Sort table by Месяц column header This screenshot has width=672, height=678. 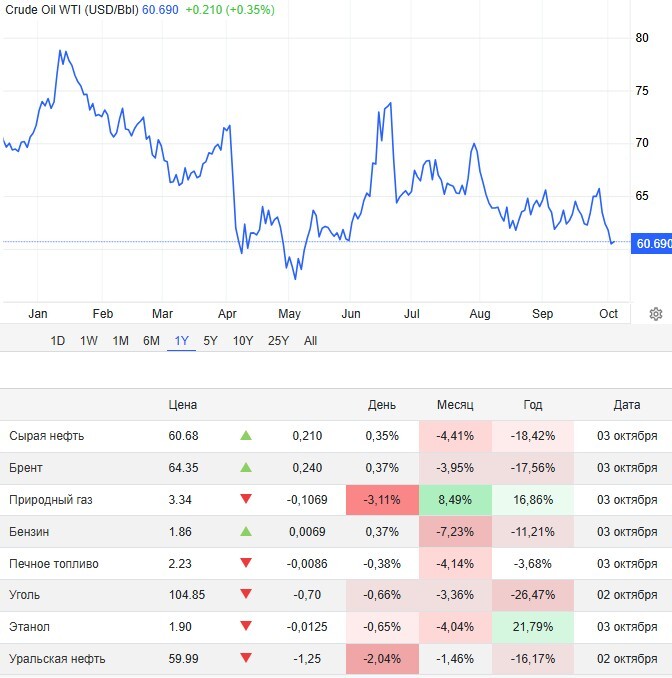point(455,405)
